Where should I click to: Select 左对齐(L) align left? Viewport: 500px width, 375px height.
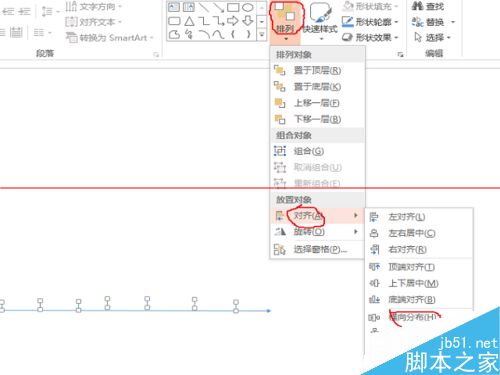(419, 217)
